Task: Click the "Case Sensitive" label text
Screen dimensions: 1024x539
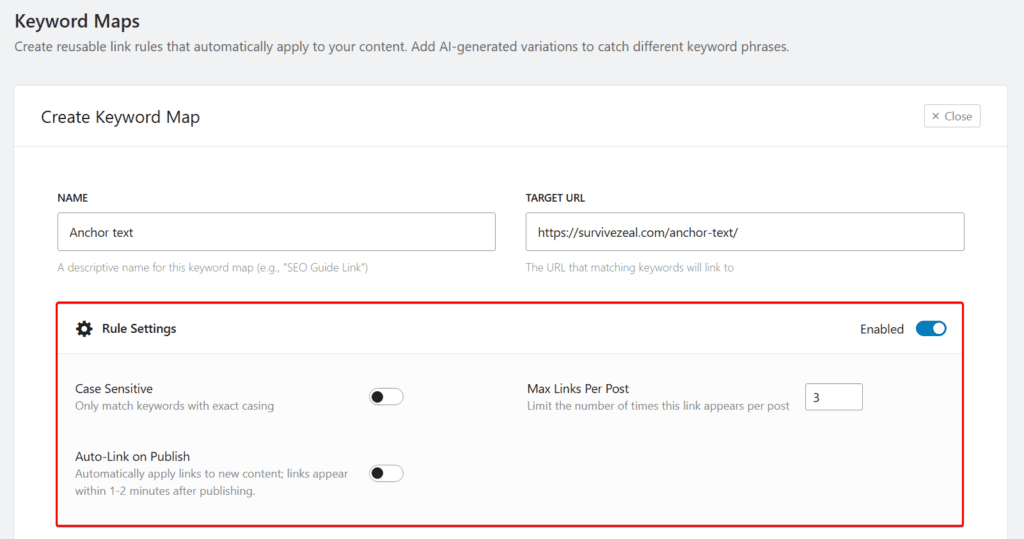Action: [x=114, y=388]
